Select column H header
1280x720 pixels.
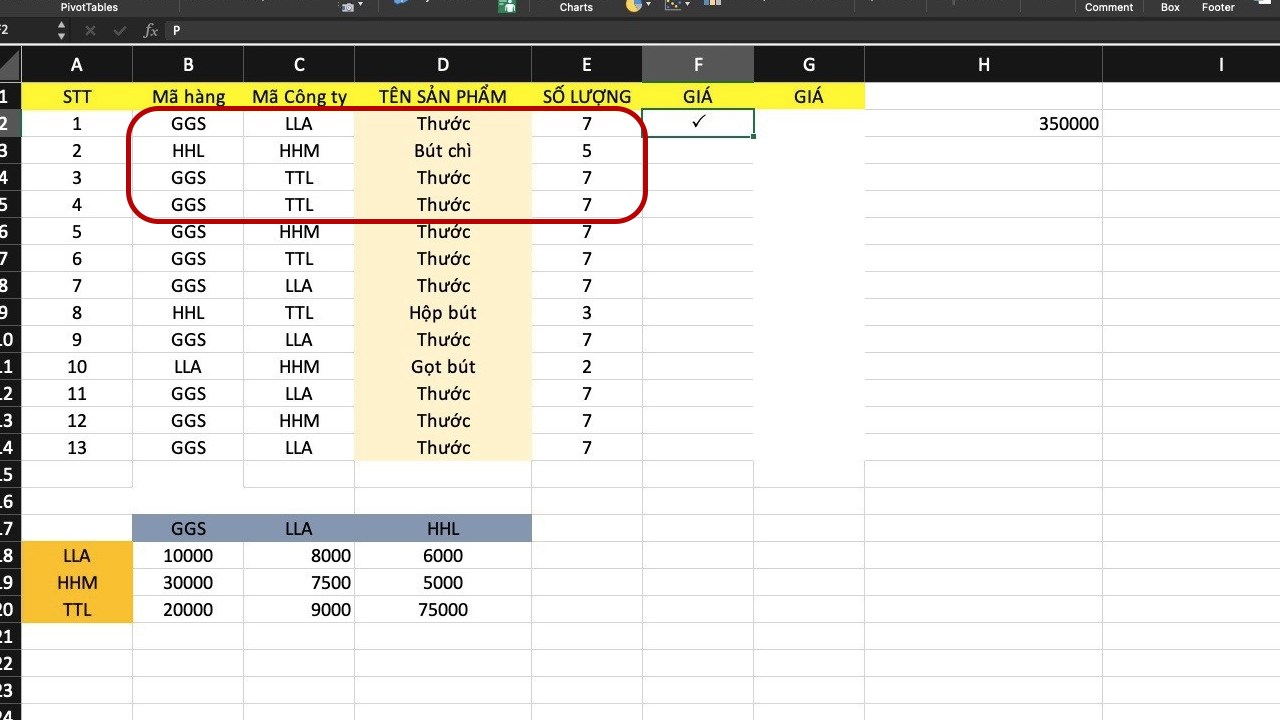(984, 65)
